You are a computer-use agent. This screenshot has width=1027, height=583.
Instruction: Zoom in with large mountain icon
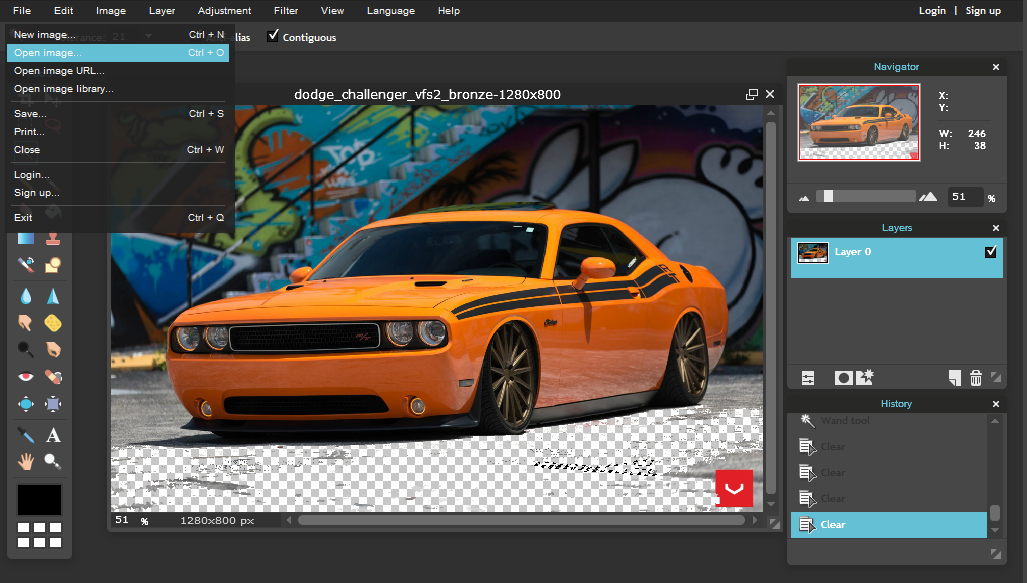[928, 197]
